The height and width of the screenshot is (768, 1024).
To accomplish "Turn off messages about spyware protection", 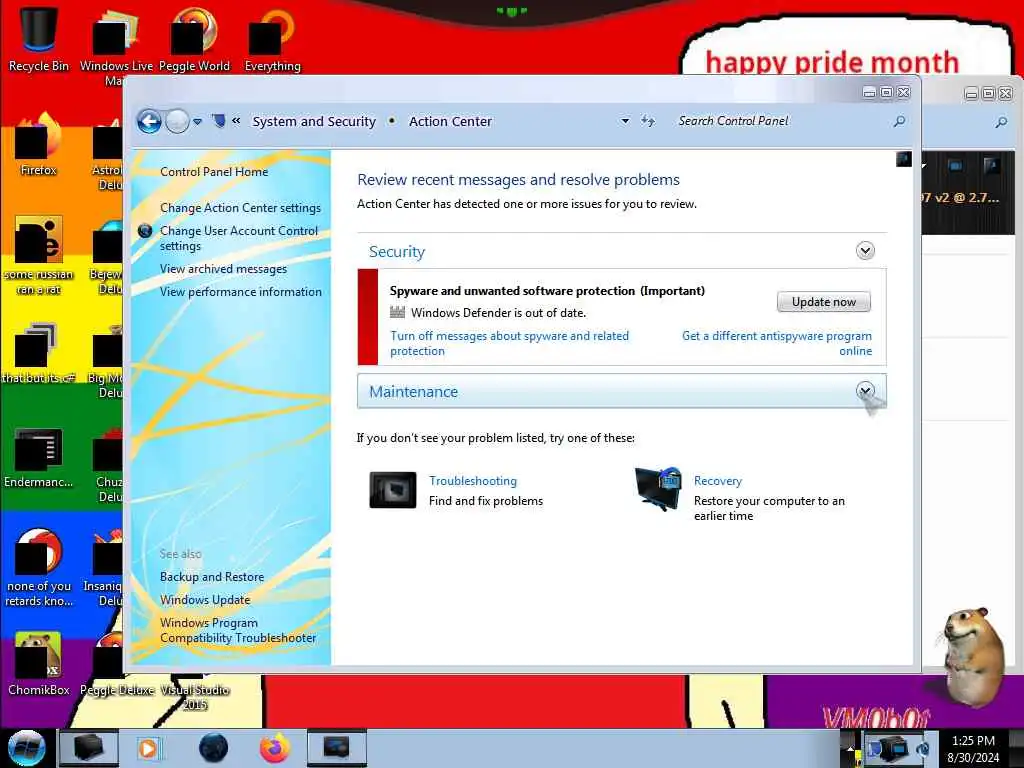I will 509,344.
